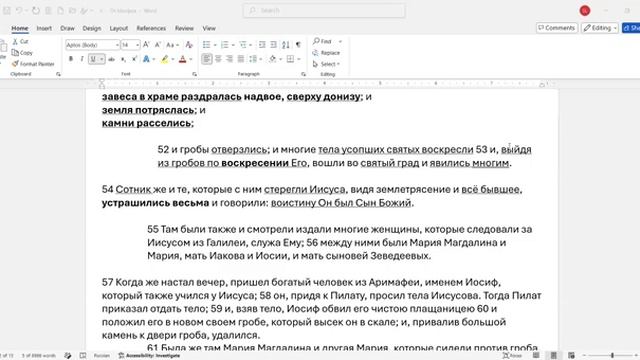Apply yellow text highlight color
Viewport: 640px width, 360px height.
tap(164, 59)
